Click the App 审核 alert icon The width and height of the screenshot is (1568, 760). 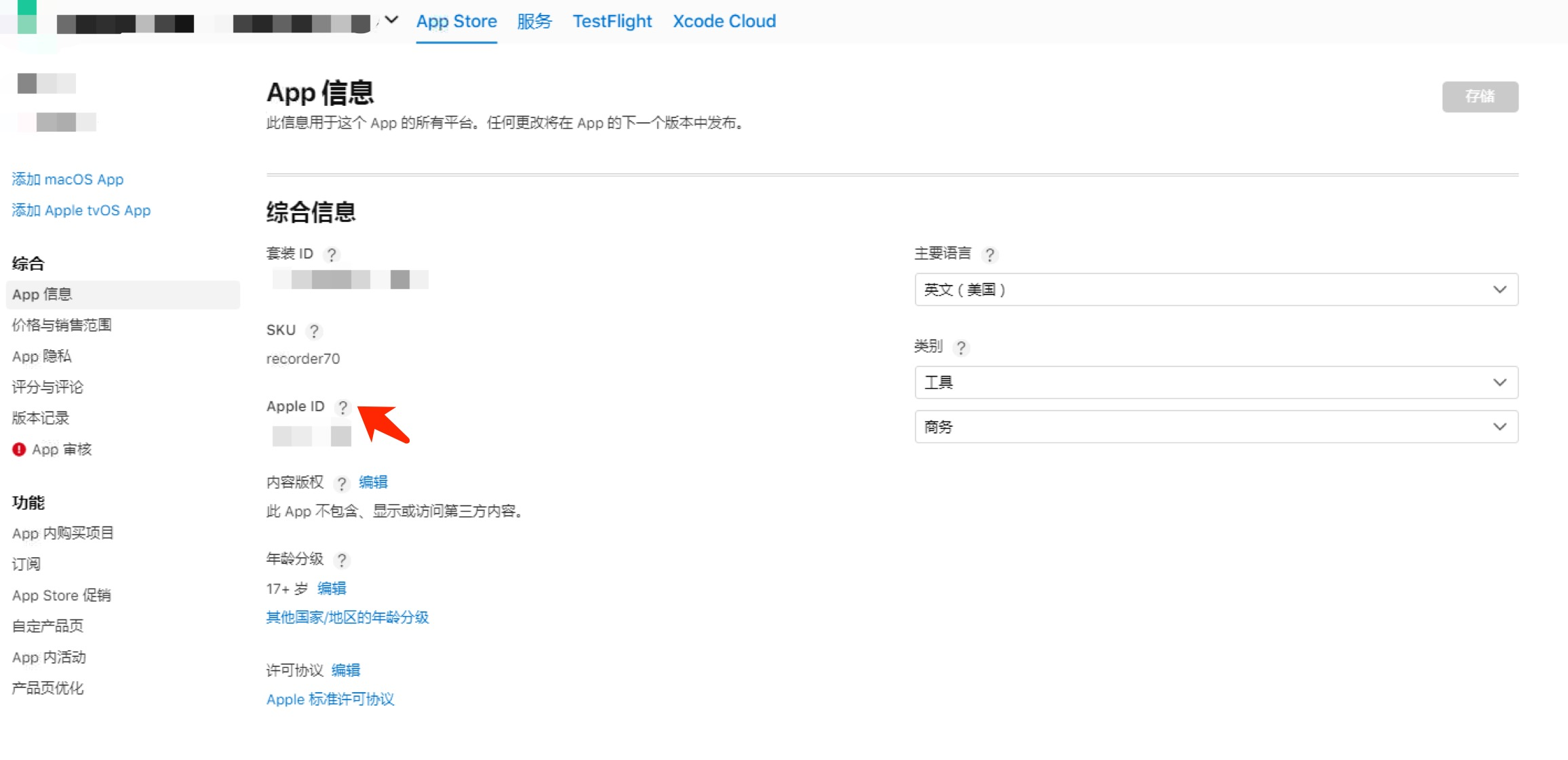point(19,449)
